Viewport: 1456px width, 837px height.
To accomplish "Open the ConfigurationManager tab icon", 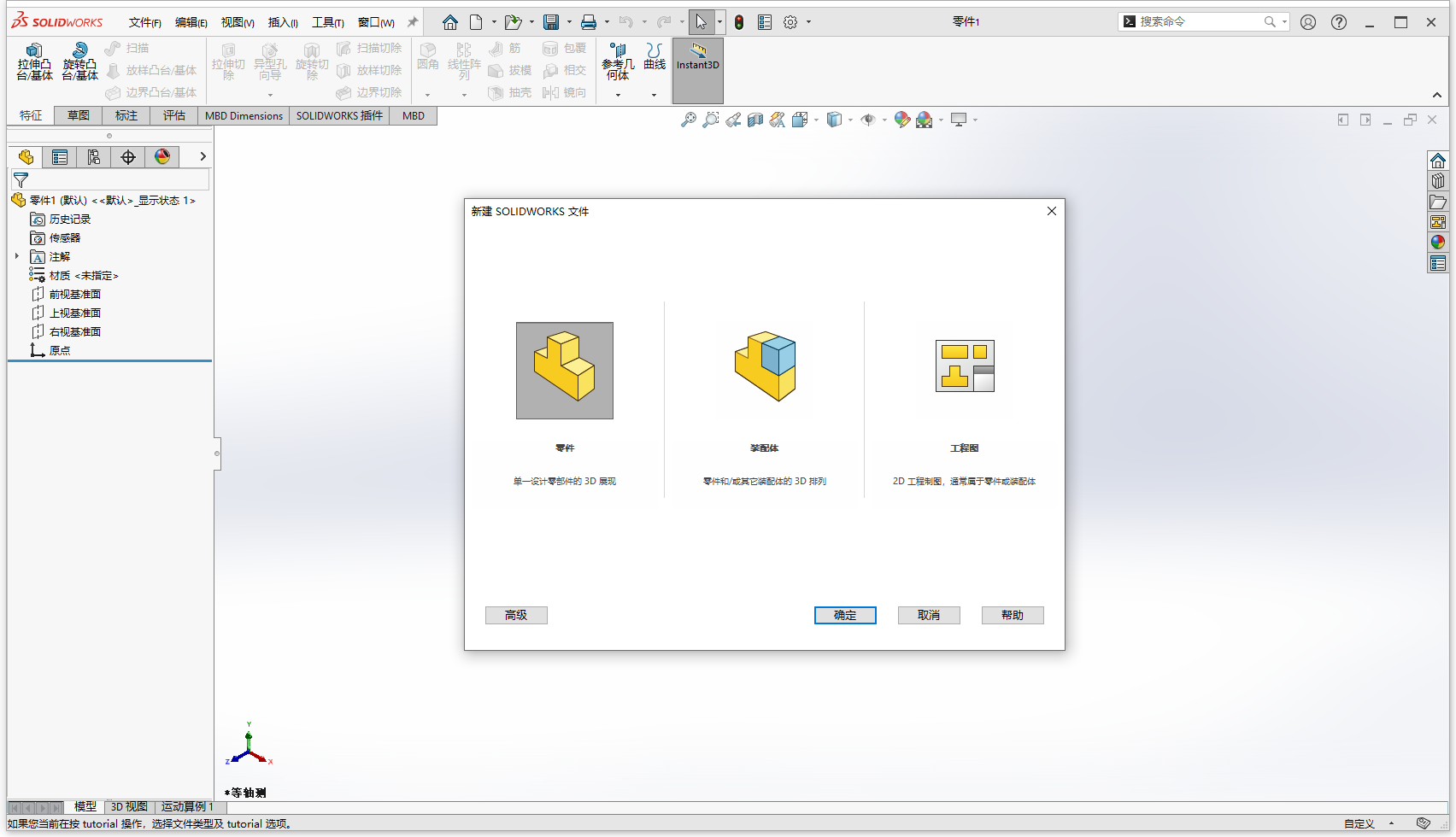I will (94, 157).
